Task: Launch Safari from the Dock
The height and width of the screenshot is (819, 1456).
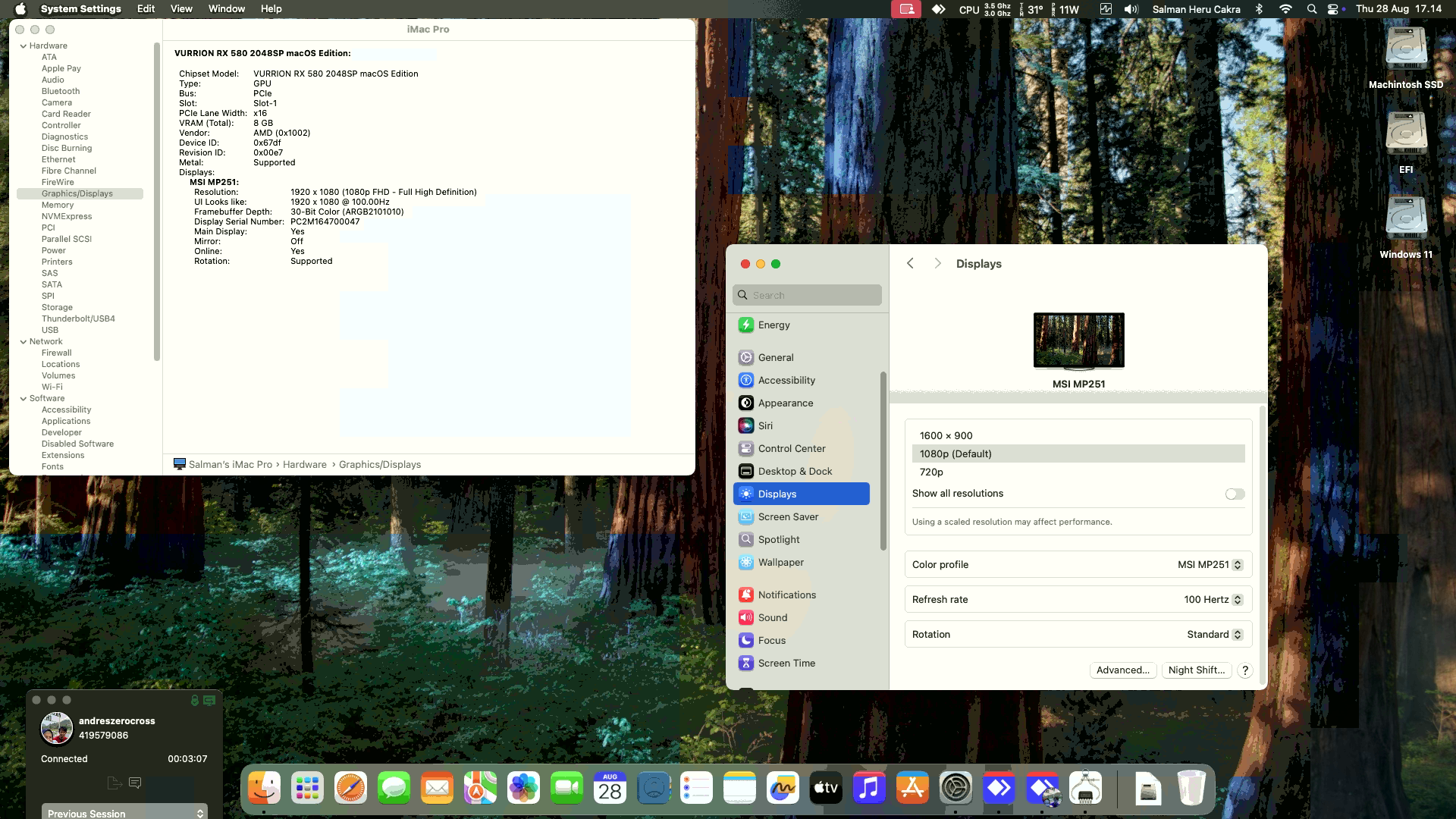Action: click(x=350, y=789)
